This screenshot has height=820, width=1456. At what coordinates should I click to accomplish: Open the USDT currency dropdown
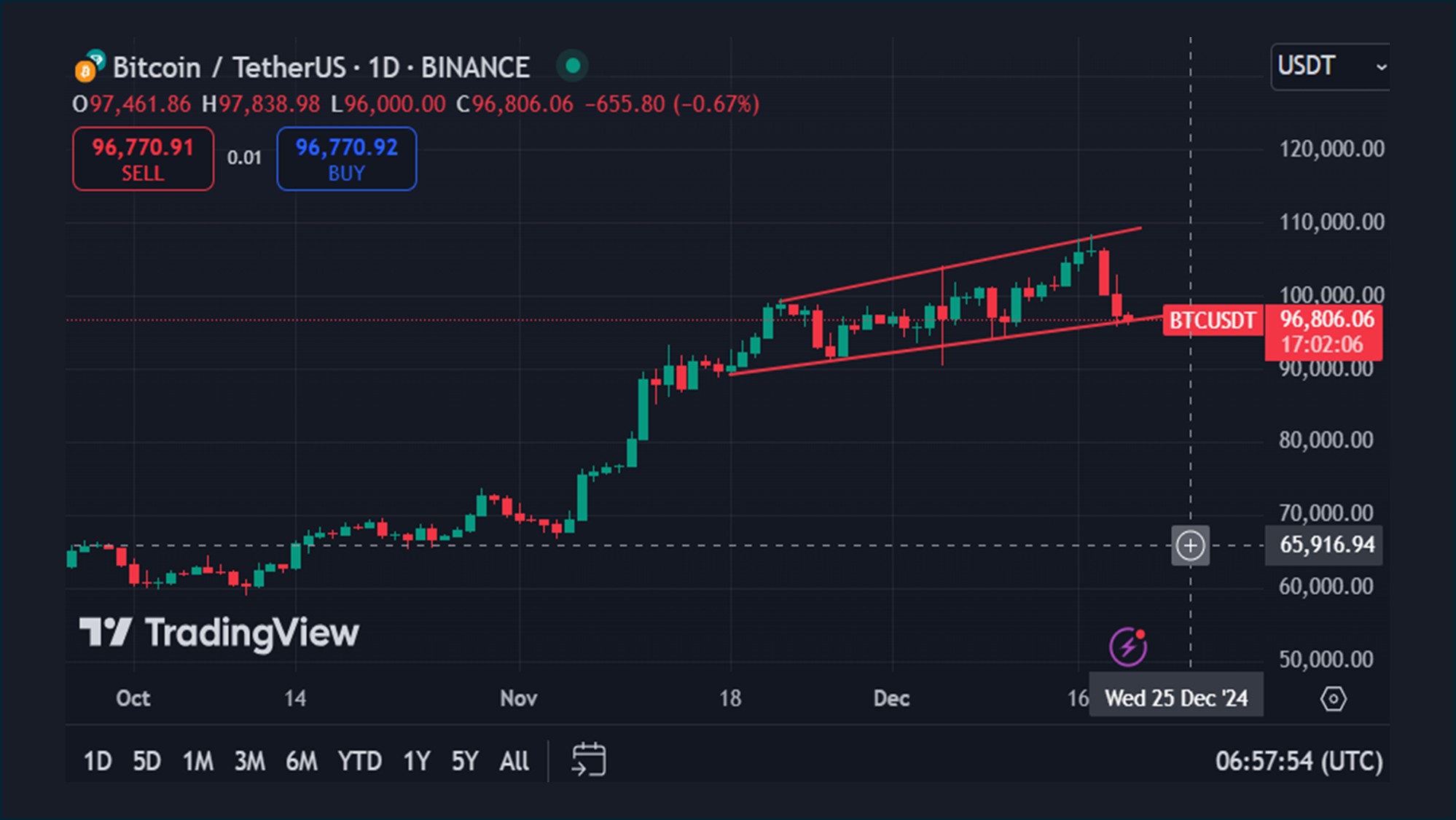pos(1331,66)
